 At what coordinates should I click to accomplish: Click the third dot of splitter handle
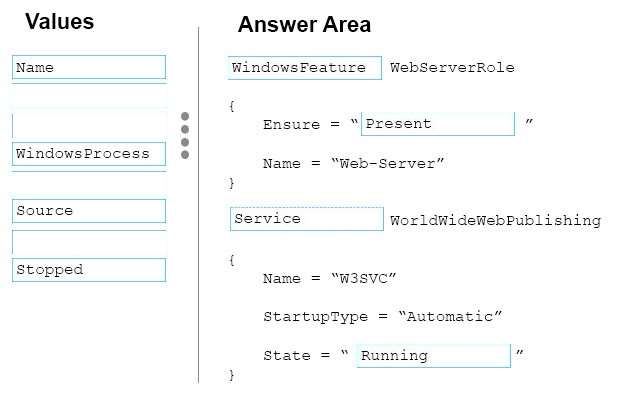(185, 142)
